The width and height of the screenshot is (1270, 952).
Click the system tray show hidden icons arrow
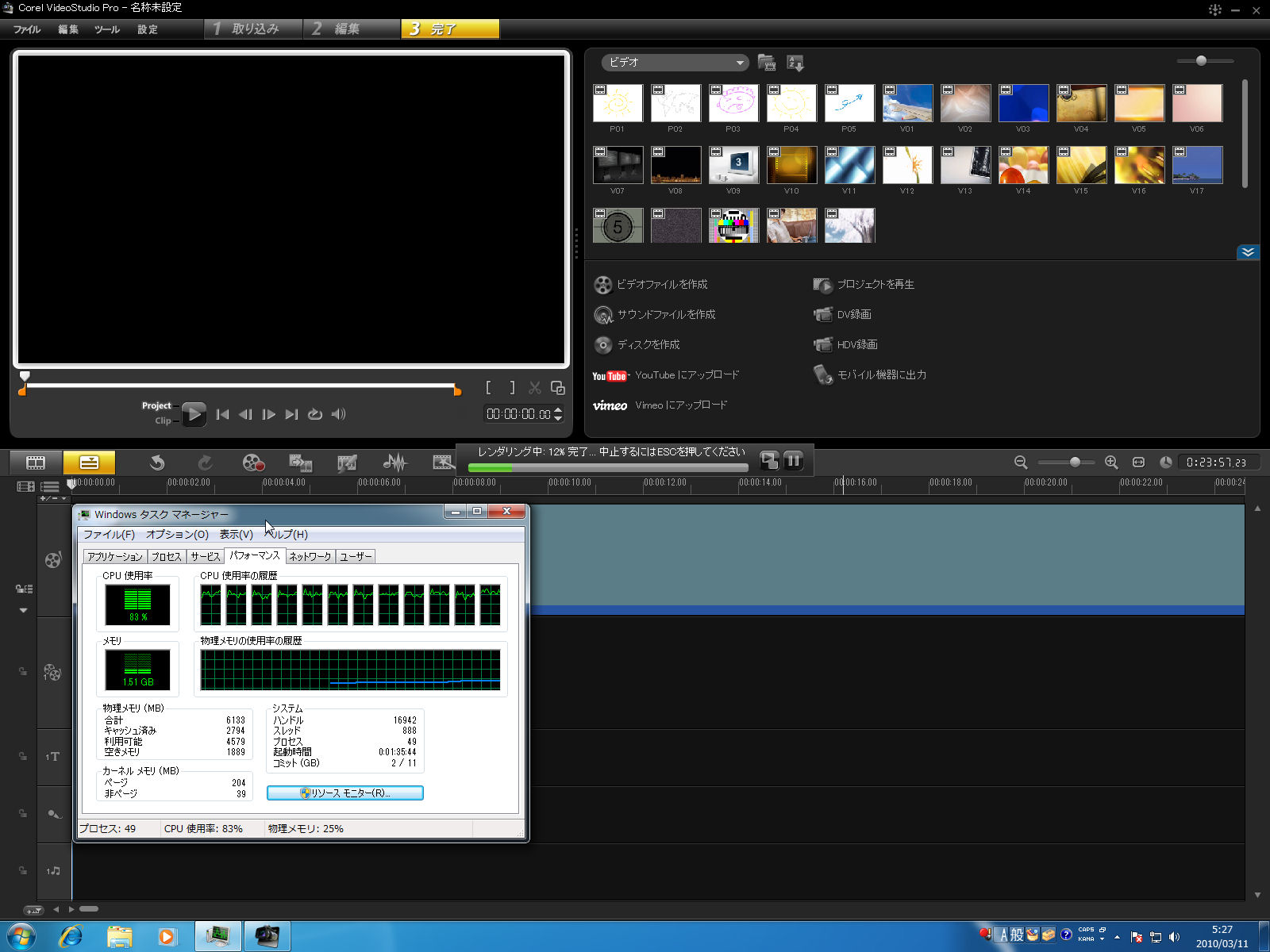click(1117, 937)
